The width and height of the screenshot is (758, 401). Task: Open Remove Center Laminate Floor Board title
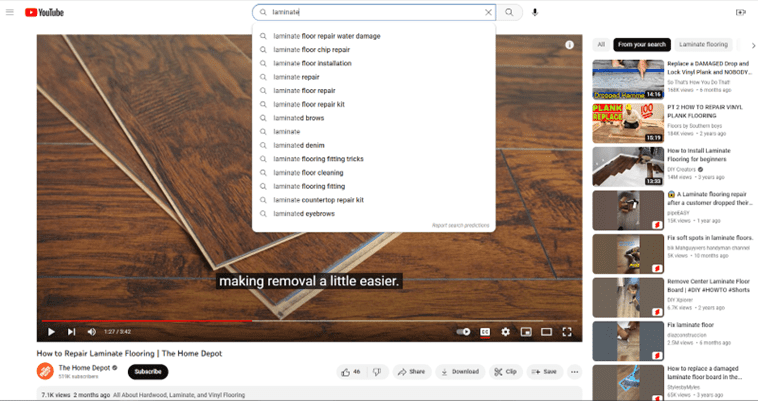click(x=709, y=286)
